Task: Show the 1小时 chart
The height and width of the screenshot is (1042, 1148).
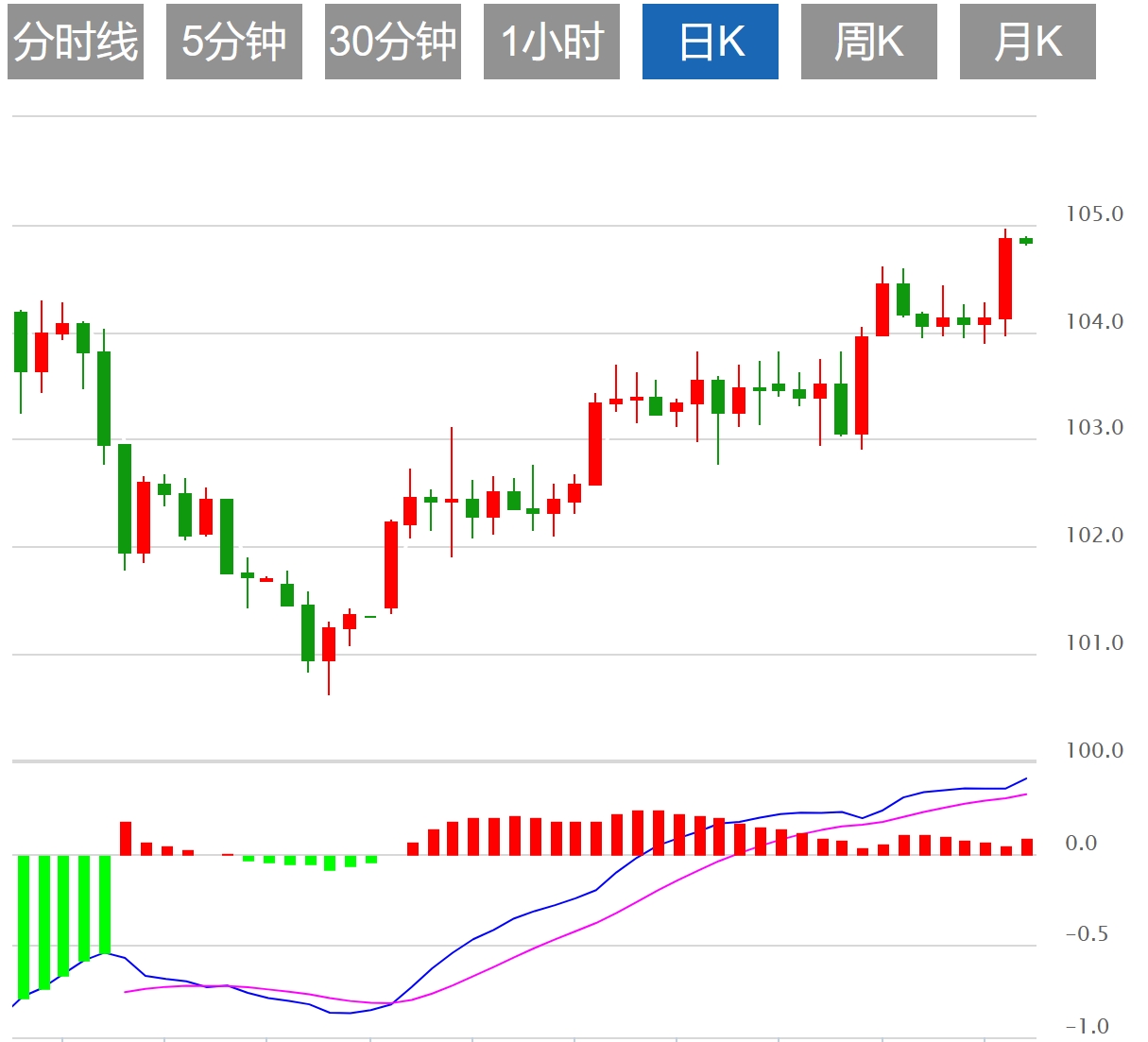Action: tap(552, 42)
